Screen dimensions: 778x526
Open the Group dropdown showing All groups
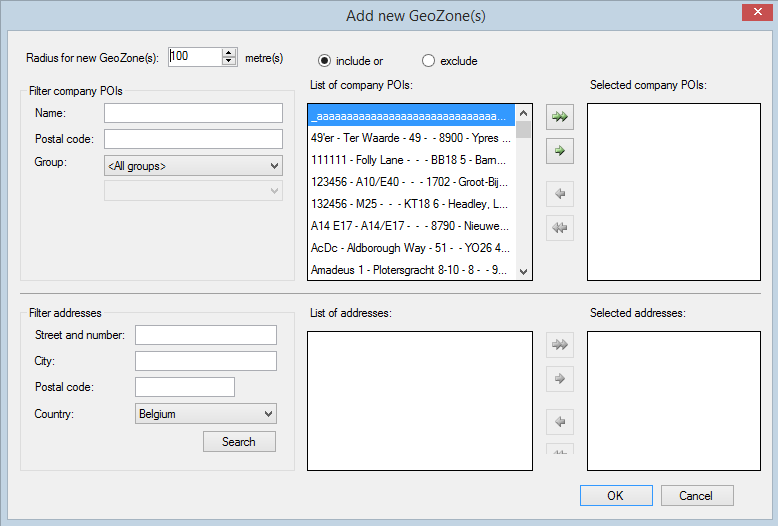(x=193, y=166)
